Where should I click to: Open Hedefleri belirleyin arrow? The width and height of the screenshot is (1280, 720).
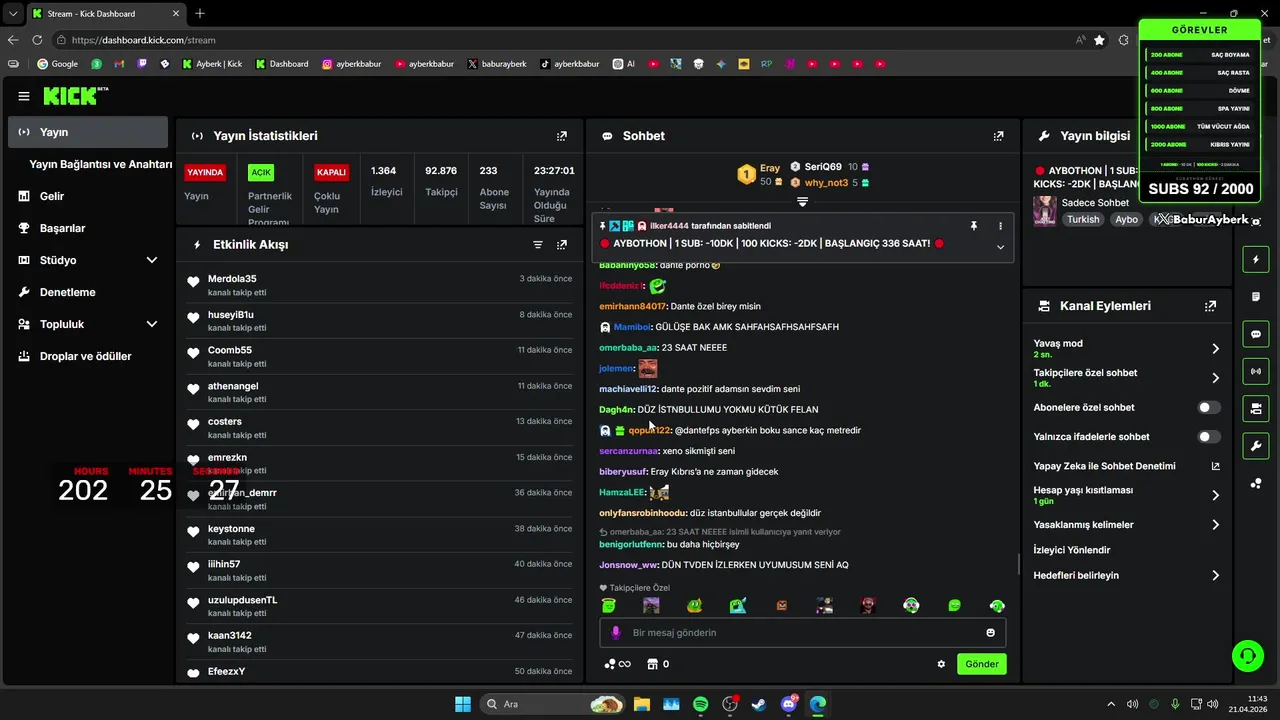coord(1215,576)
